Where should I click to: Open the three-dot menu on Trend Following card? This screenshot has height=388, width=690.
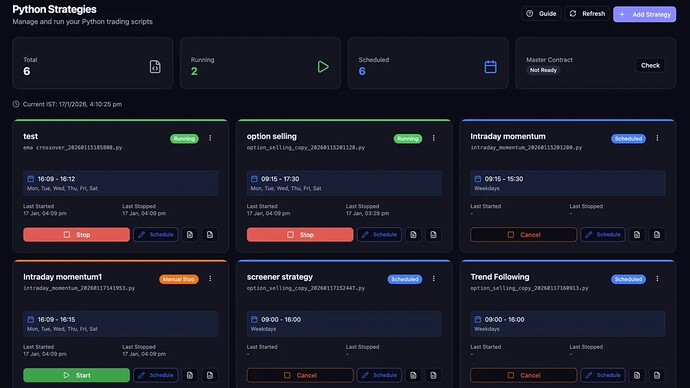pyautogui.click(x=657, y=278)
